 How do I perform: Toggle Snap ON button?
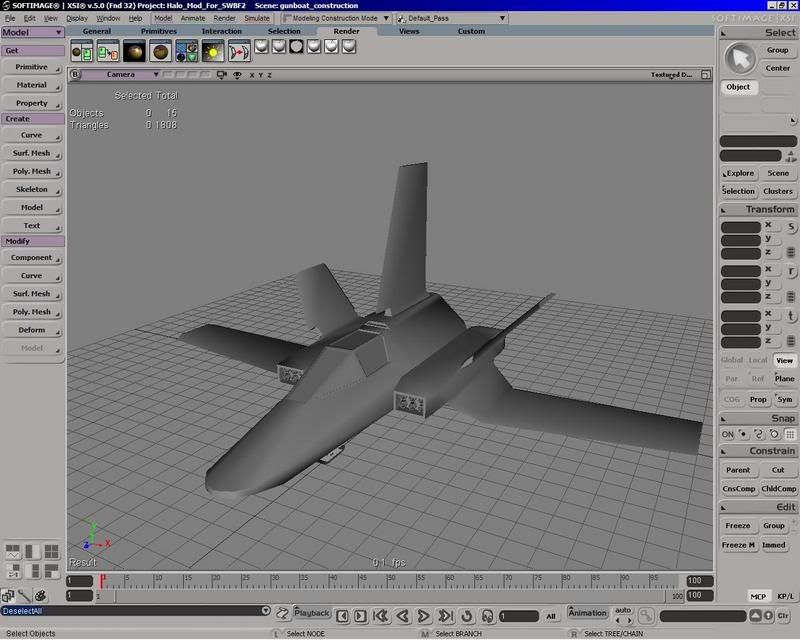tap(728, 434)
